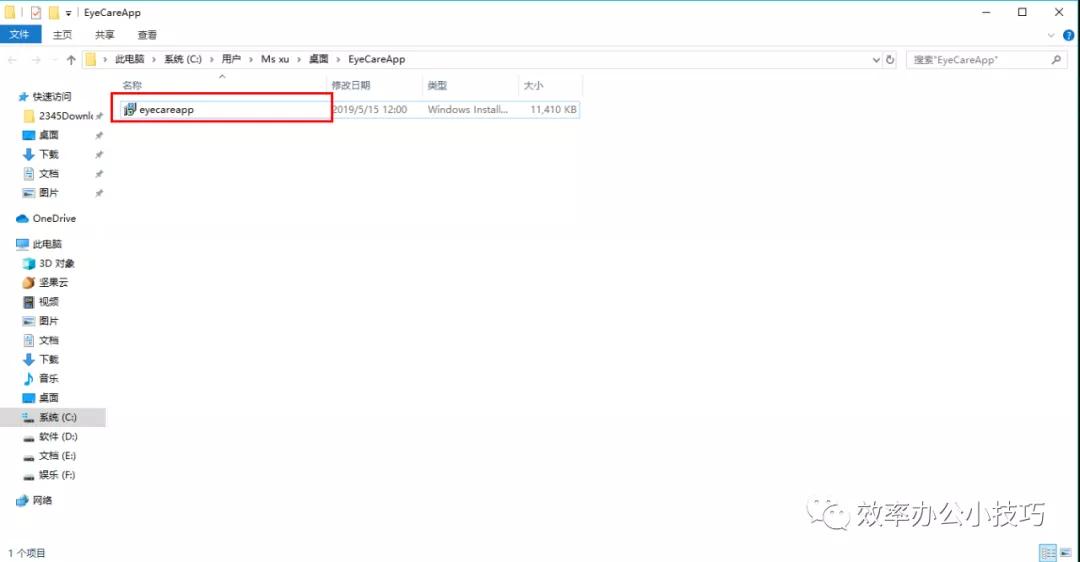Open quick access toolbar customize dropdown
The height and width of the screenshot is (562, 1080).
tap(68, 13)
